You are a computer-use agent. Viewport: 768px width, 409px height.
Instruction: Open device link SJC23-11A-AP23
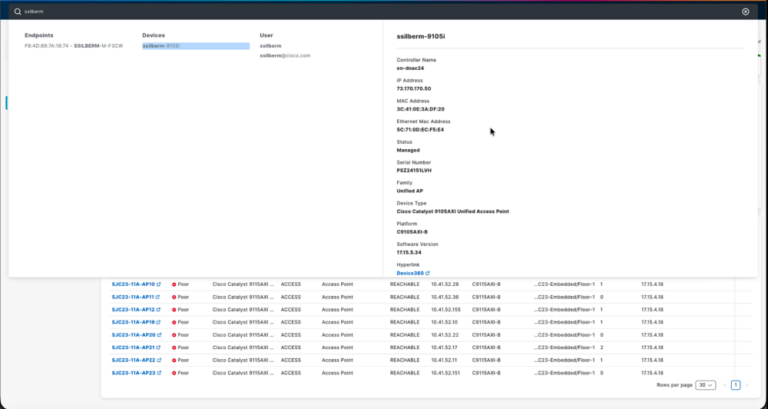134,373
